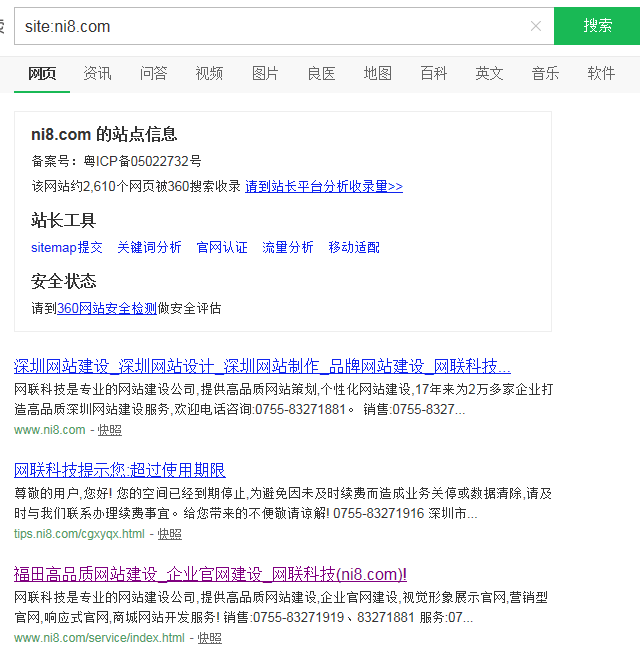View 快照 for the tips.ni8.com result
The width and height of the screenshot is (640, 656).
click(169, 534)
